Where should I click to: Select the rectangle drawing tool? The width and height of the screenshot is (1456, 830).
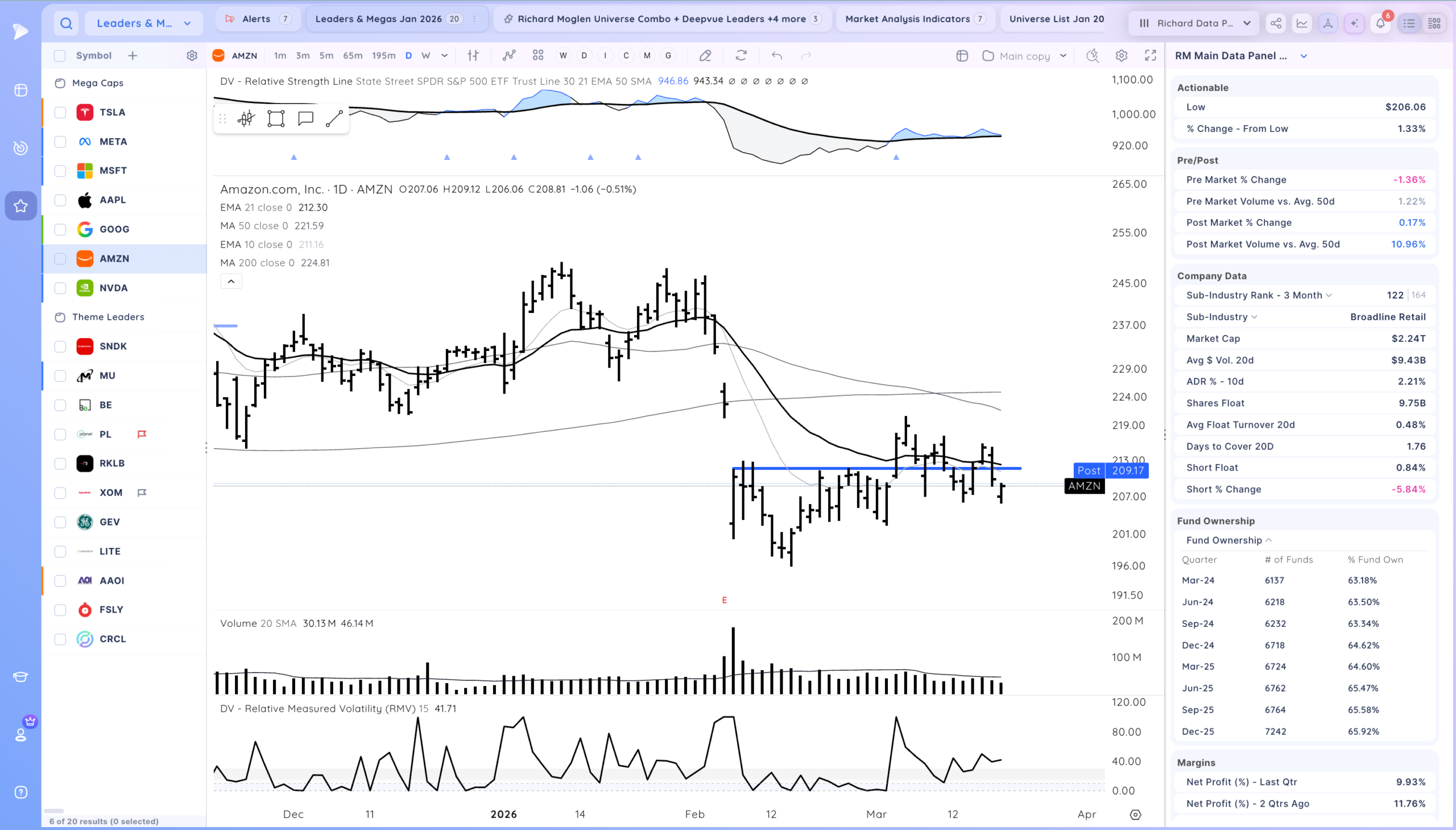click(x=276, y=118)
